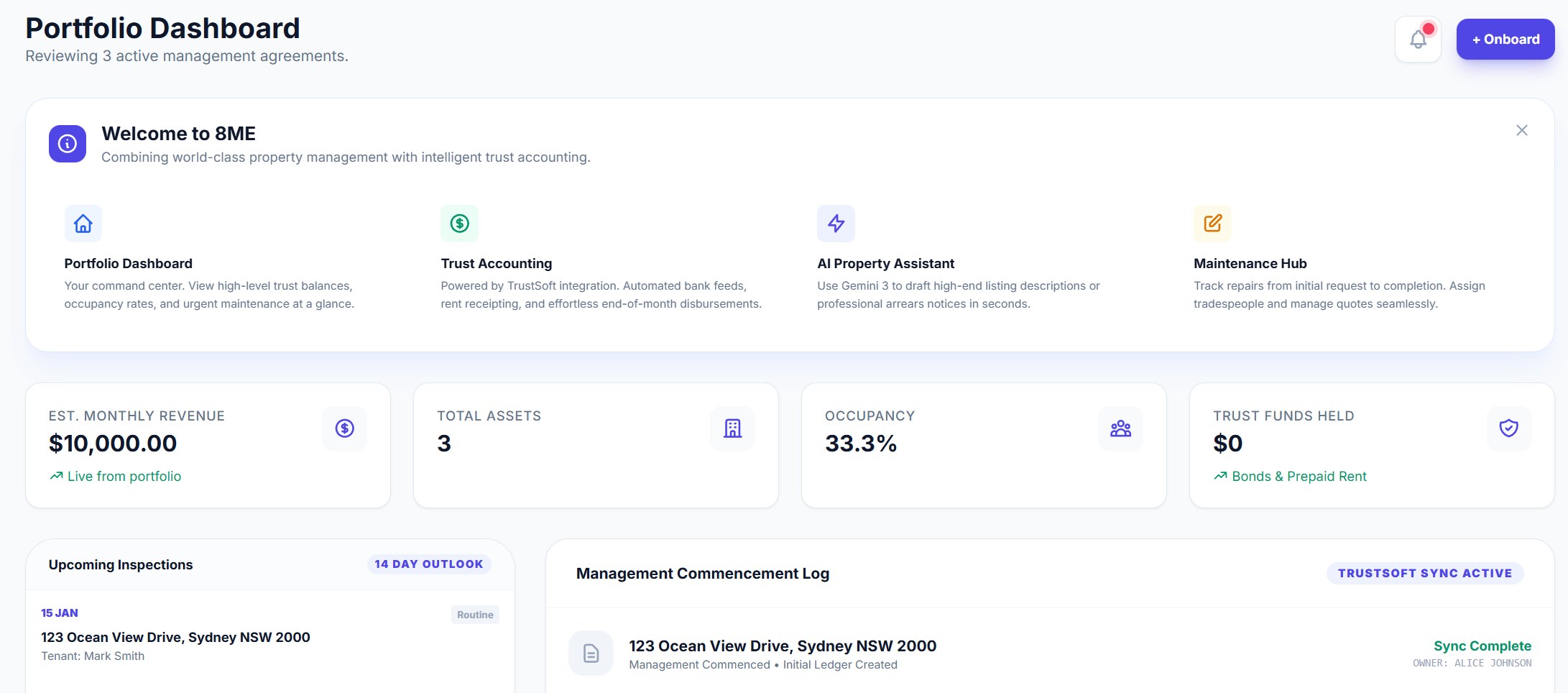Click the TRUST FUNDS HELD label
Image resolution: width=1568 pixels, height=693 pixels.
[x=1283, y=416]
